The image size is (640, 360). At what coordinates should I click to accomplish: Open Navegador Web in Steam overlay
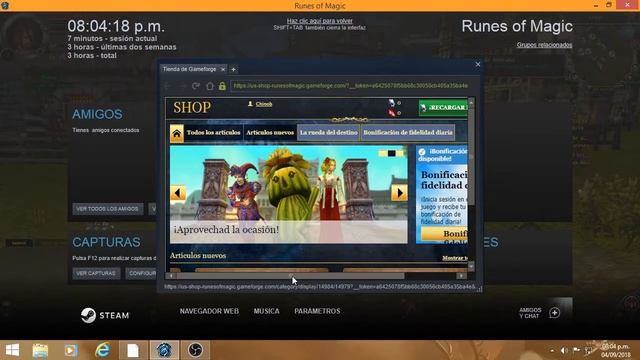(209, 311)
